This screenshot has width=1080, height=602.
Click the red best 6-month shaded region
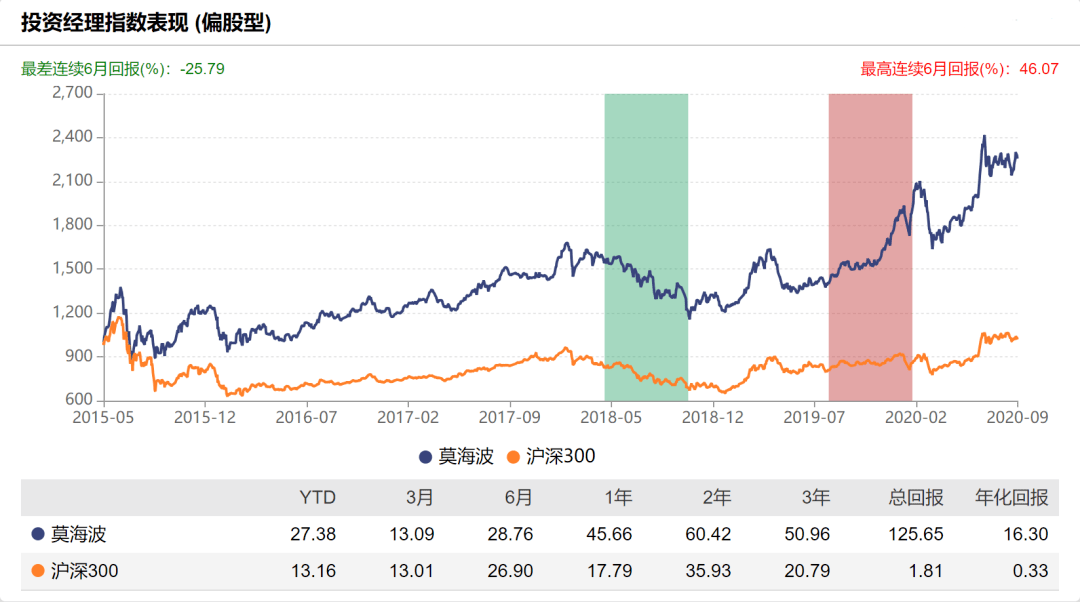871,247
